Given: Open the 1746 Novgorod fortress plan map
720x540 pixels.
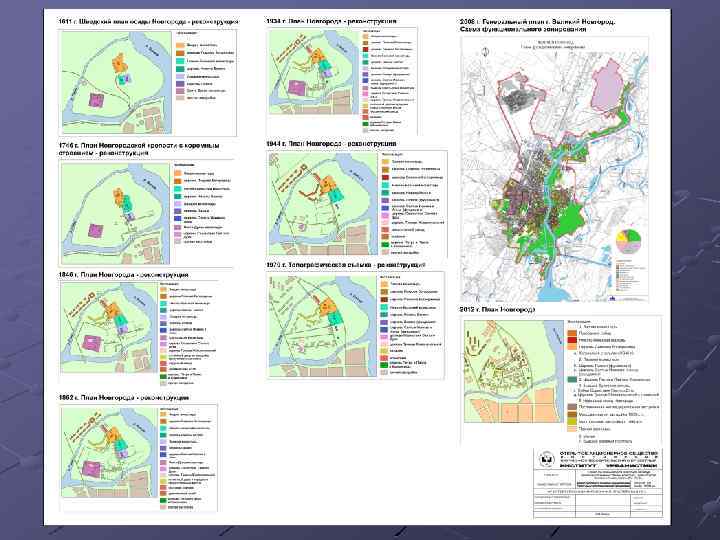Looking at the screenshot, I should click(x=115, y=214).
